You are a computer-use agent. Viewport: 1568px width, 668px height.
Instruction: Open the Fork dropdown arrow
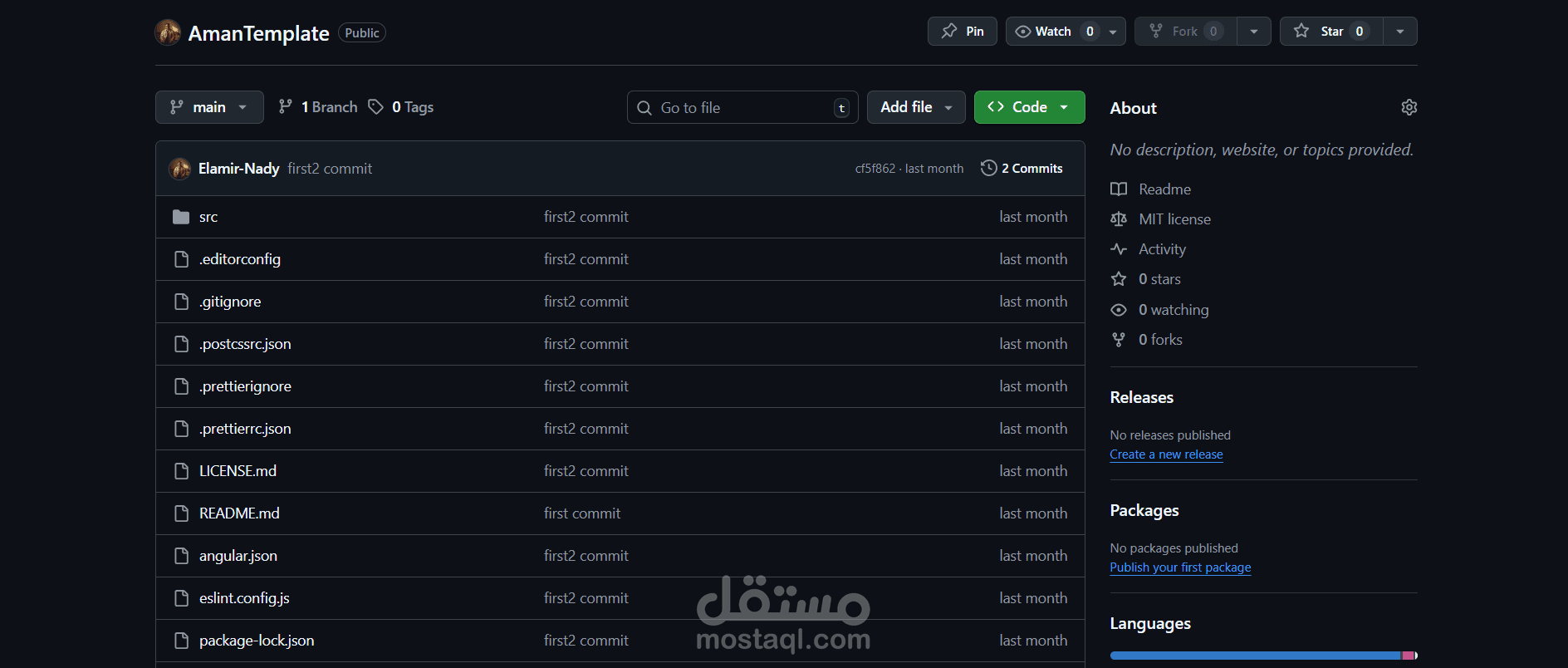point(1254,32)
